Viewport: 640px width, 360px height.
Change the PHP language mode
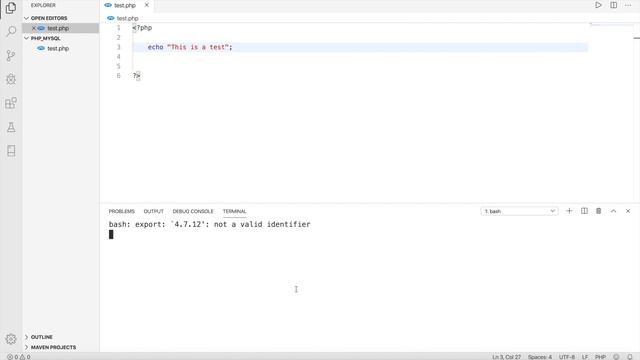tap(600, 357)
